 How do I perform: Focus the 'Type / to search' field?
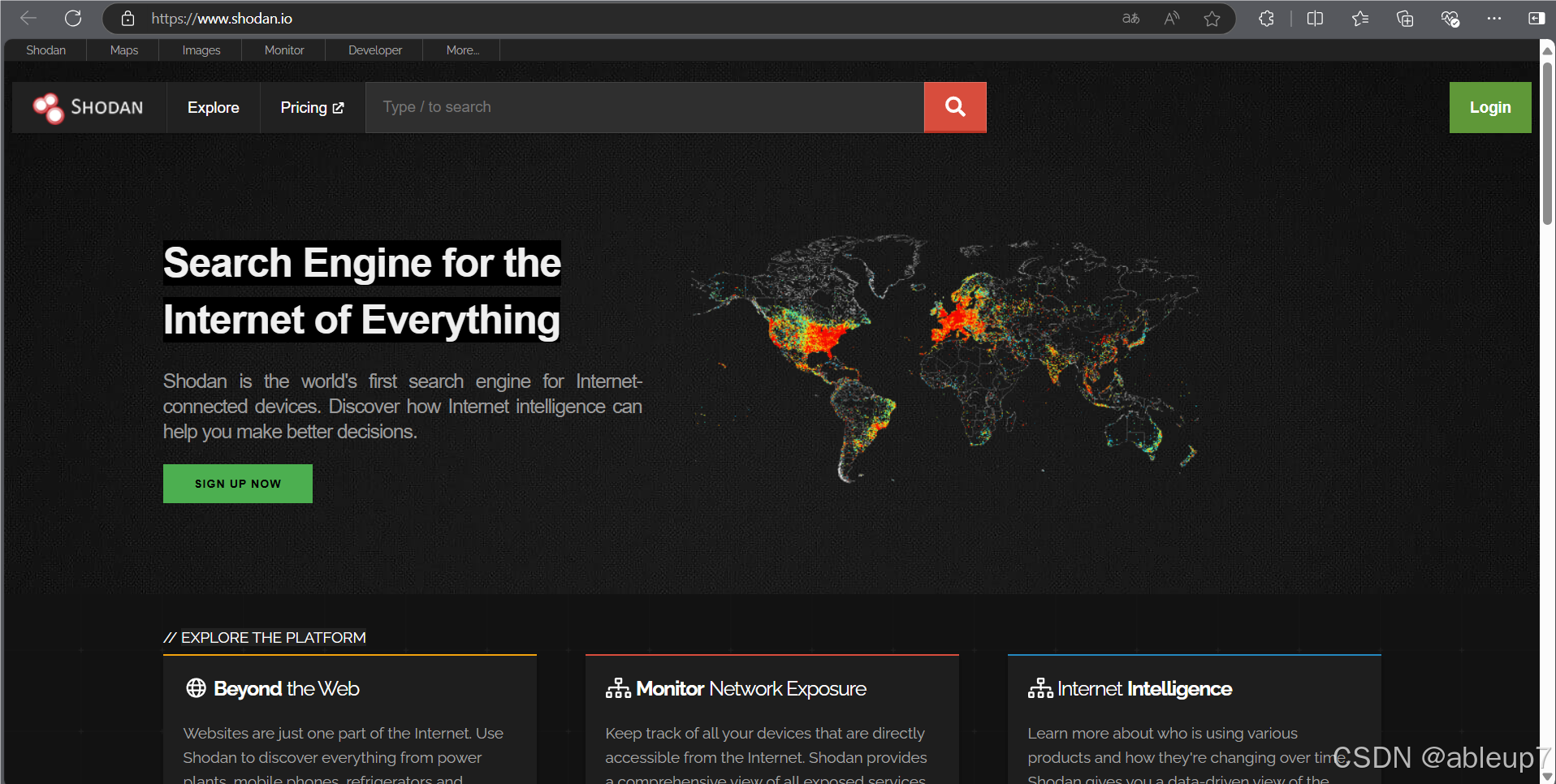point(645,107)
